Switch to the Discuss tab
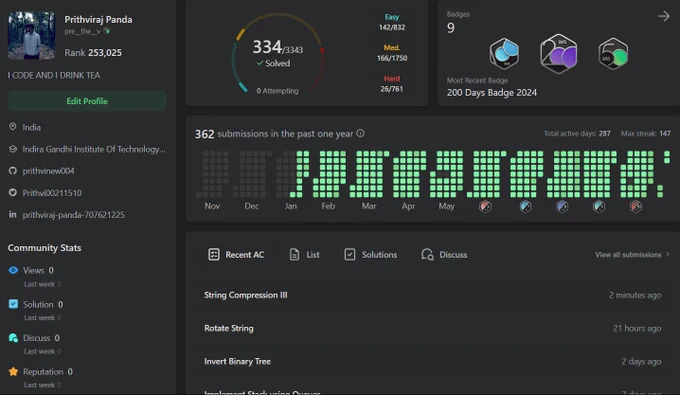680x395 pixels. coord(444,255)
